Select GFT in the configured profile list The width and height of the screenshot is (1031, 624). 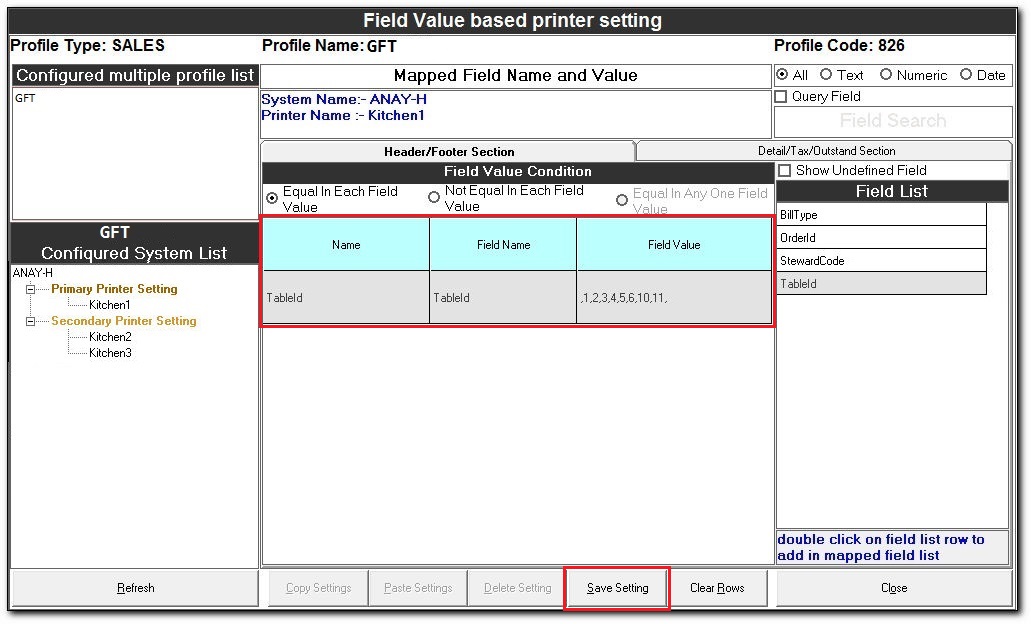point(25,99)
